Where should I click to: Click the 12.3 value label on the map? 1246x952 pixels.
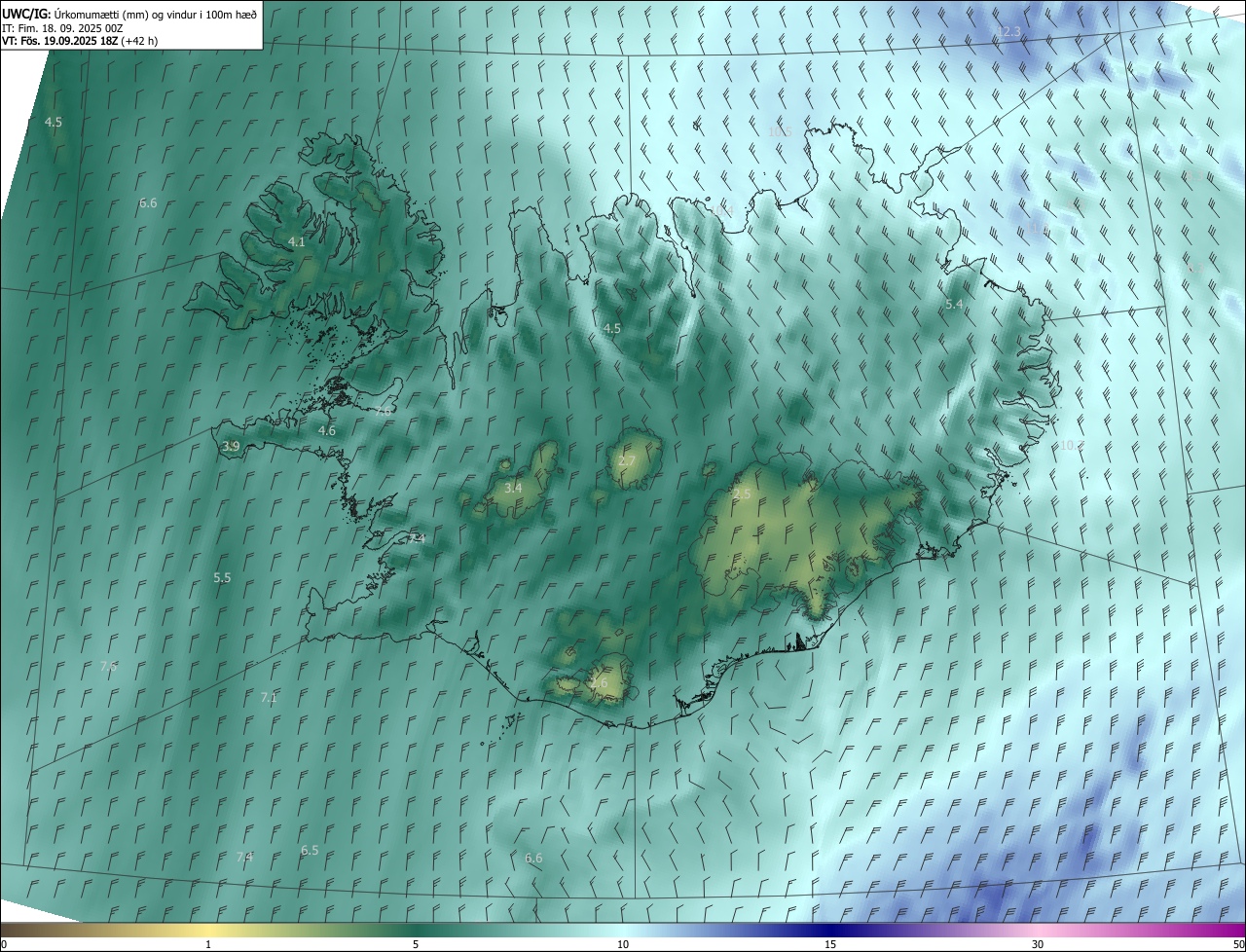click(x=1008, y=32)
